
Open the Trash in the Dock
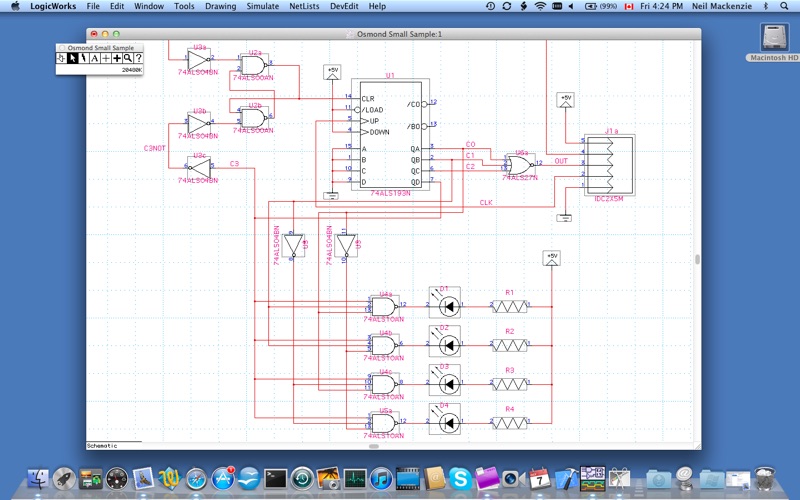(x=765, y=479)
